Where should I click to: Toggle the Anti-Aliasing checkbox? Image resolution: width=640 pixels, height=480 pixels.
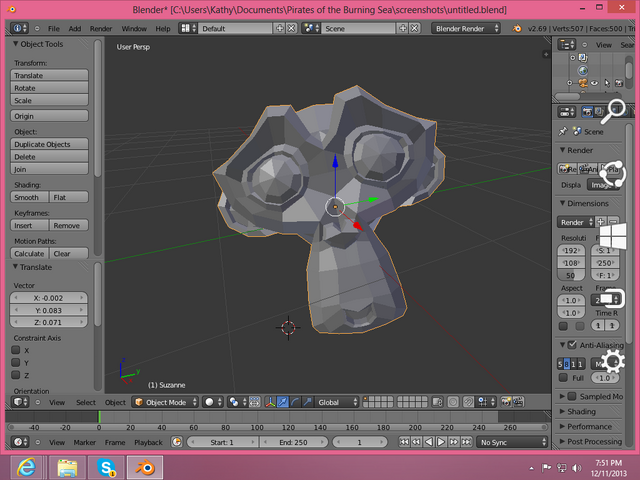click(x=572, y=344)
